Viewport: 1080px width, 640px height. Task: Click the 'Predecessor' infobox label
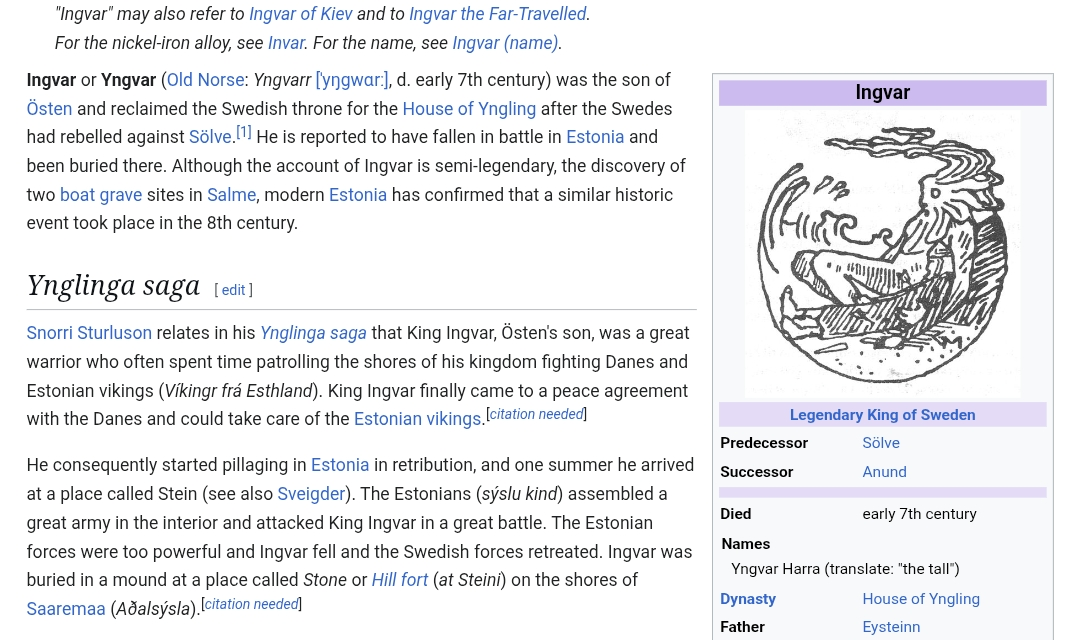click(764, 443)
